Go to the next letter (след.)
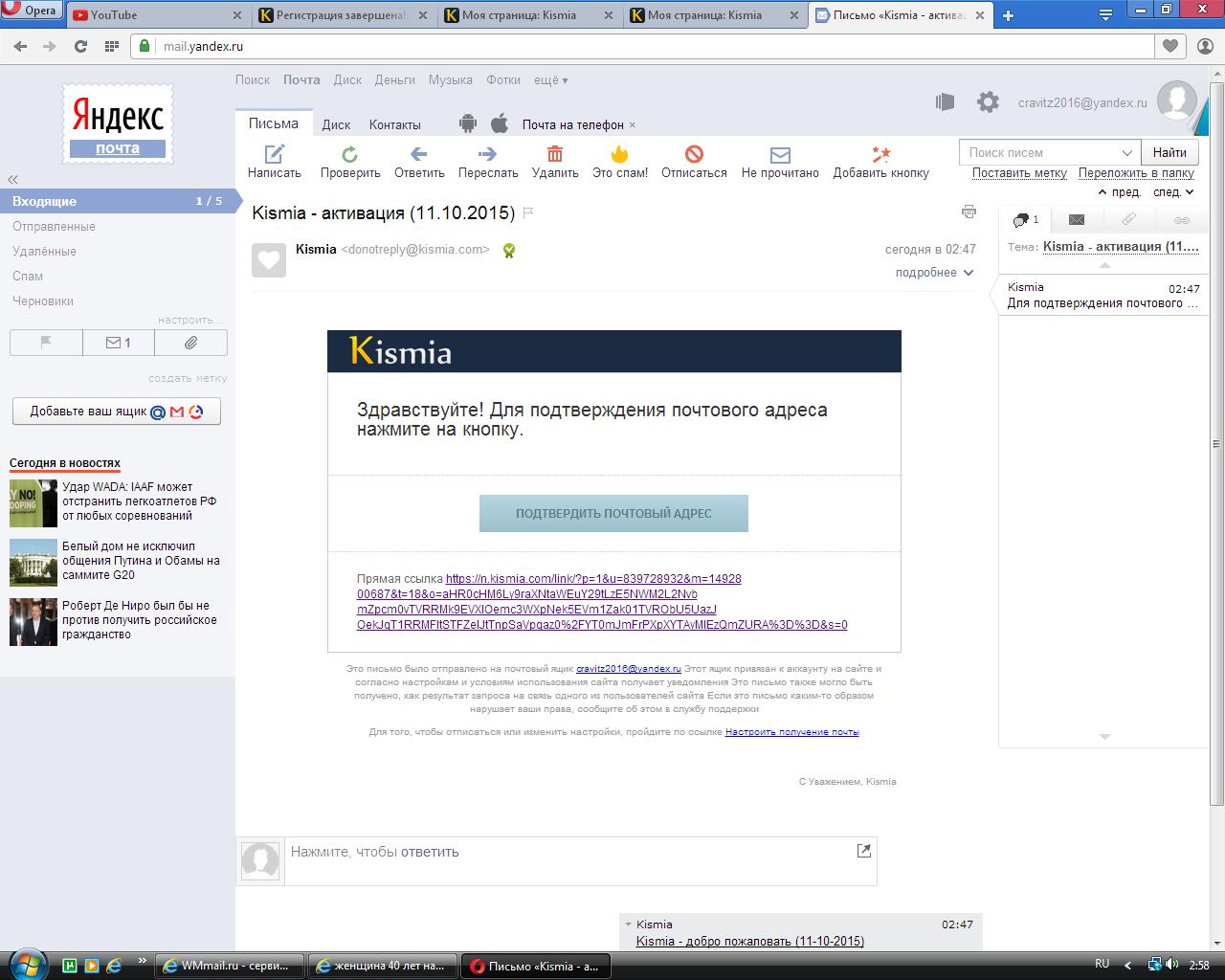The height and width of the screenshot is (980, 1225). pyautogui.click(x=1174, y=192)
